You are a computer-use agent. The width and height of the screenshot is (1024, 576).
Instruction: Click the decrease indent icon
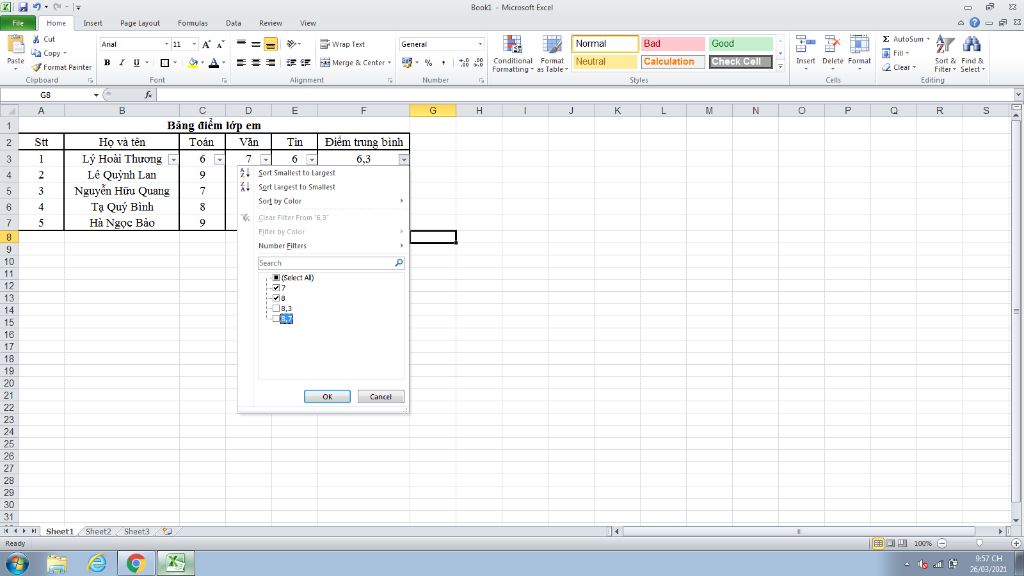291,63
